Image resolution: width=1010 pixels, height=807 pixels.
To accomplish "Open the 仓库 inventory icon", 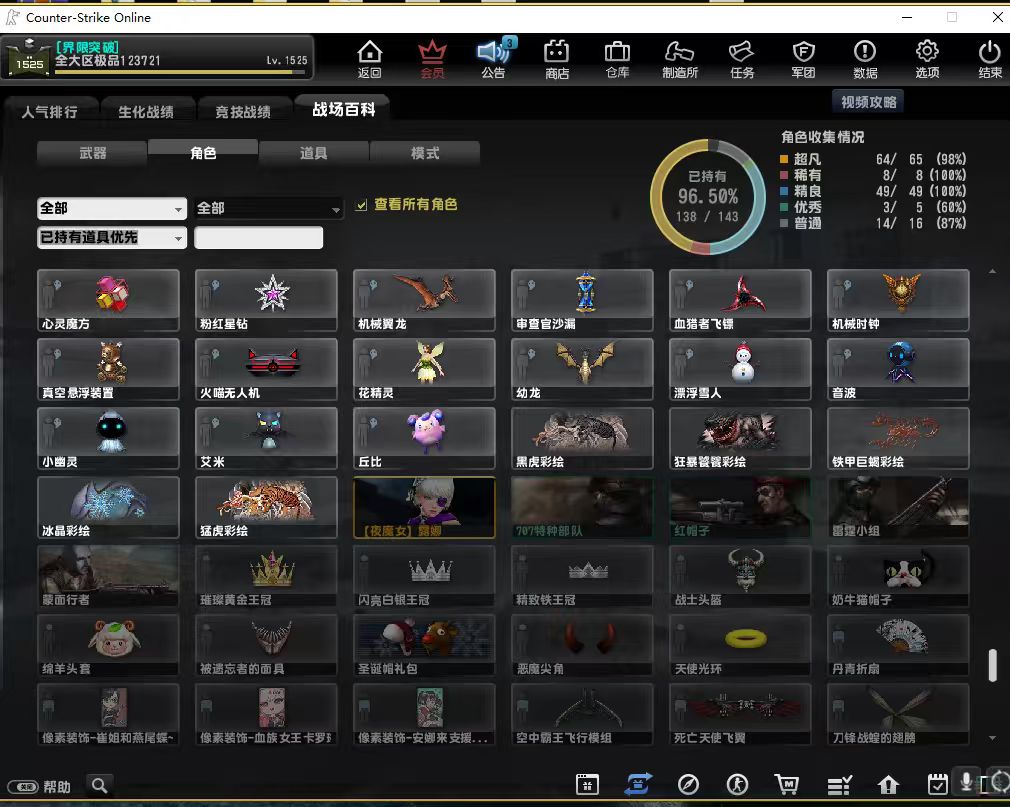I will 618,59.
